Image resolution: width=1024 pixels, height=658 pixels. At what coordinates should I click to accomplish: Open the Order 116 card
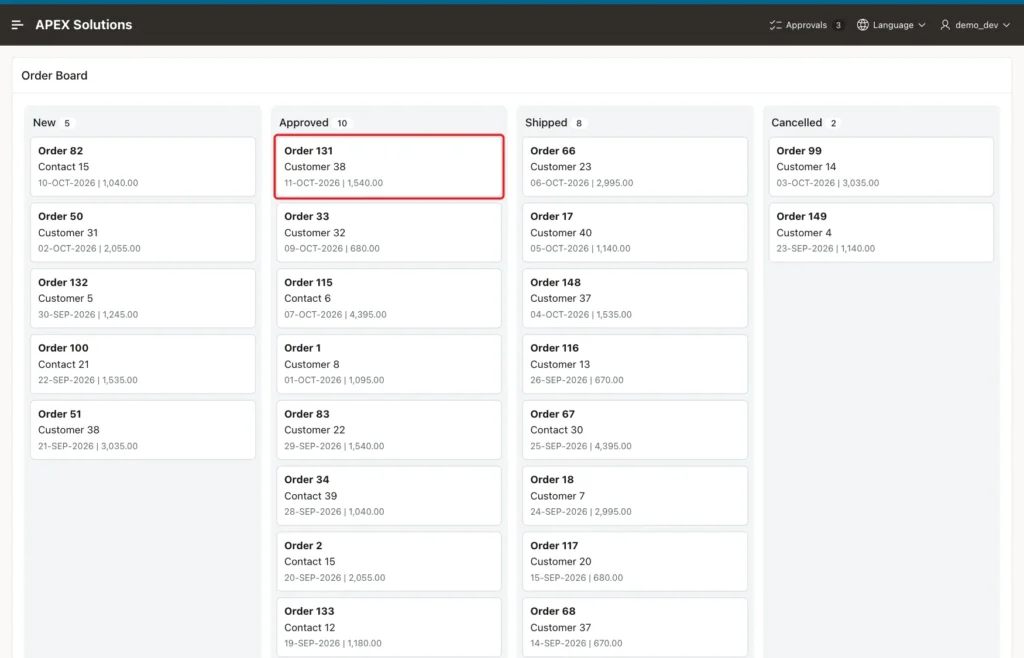(x=635, y=364)
